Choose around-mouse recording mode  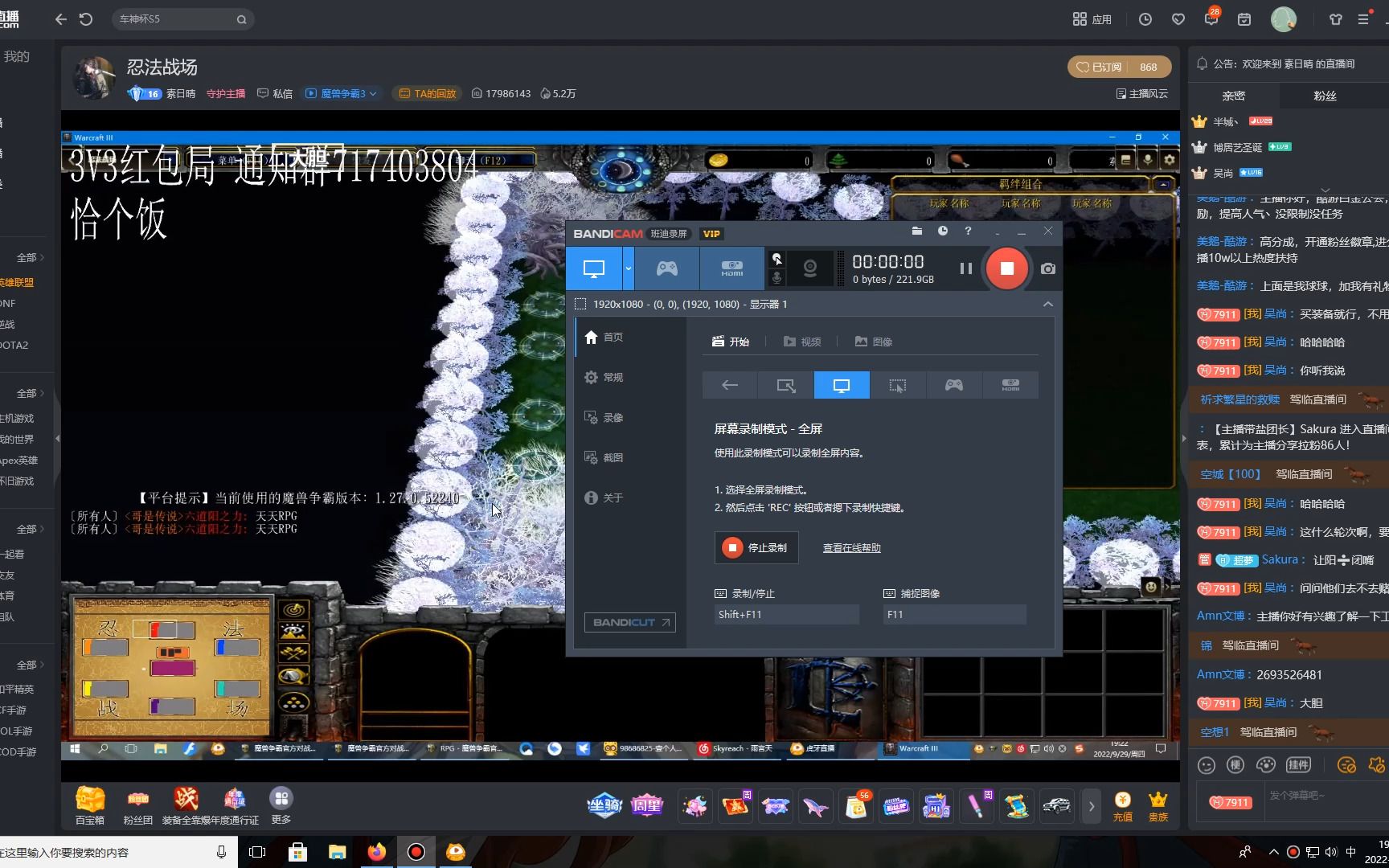(x=898, y=385)
